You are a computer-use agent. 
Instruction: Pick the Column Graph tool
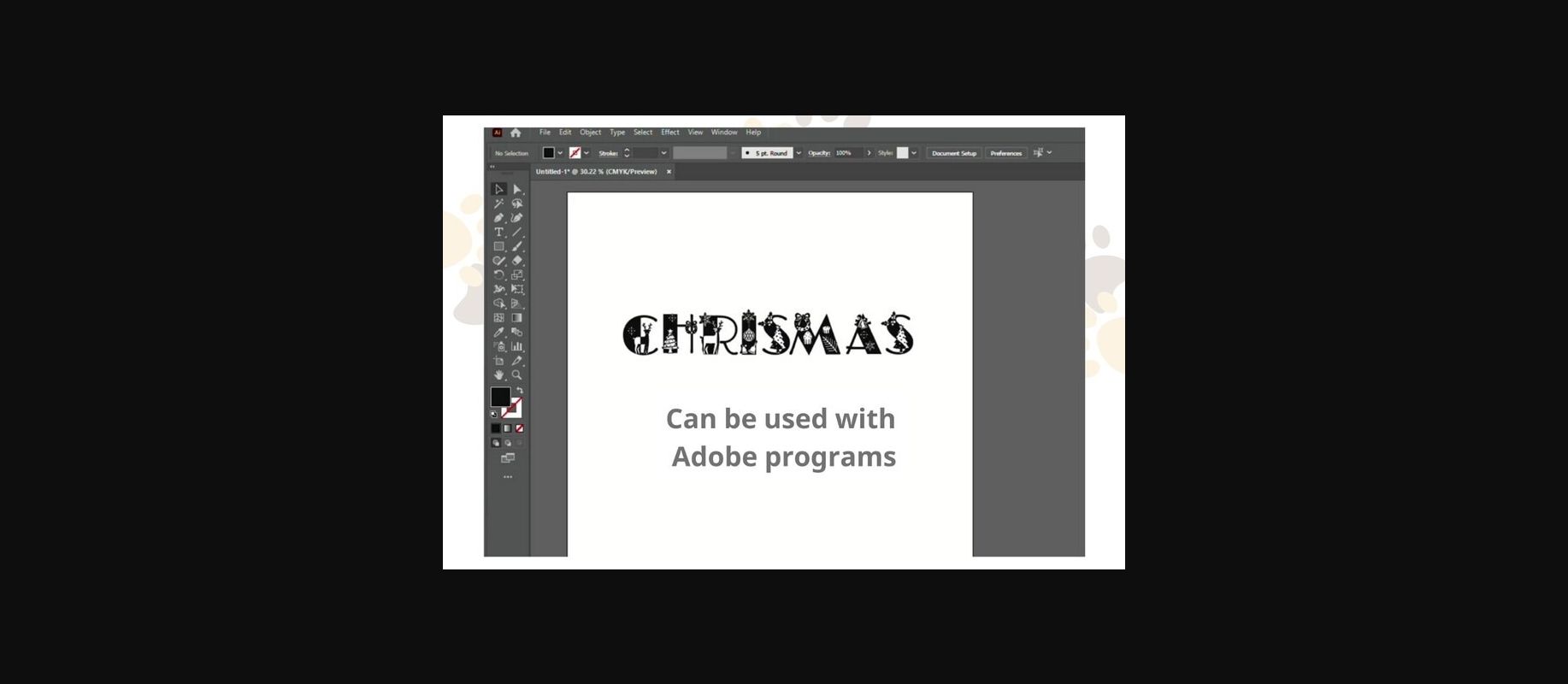pyautogui.click(x=517, y=346)
